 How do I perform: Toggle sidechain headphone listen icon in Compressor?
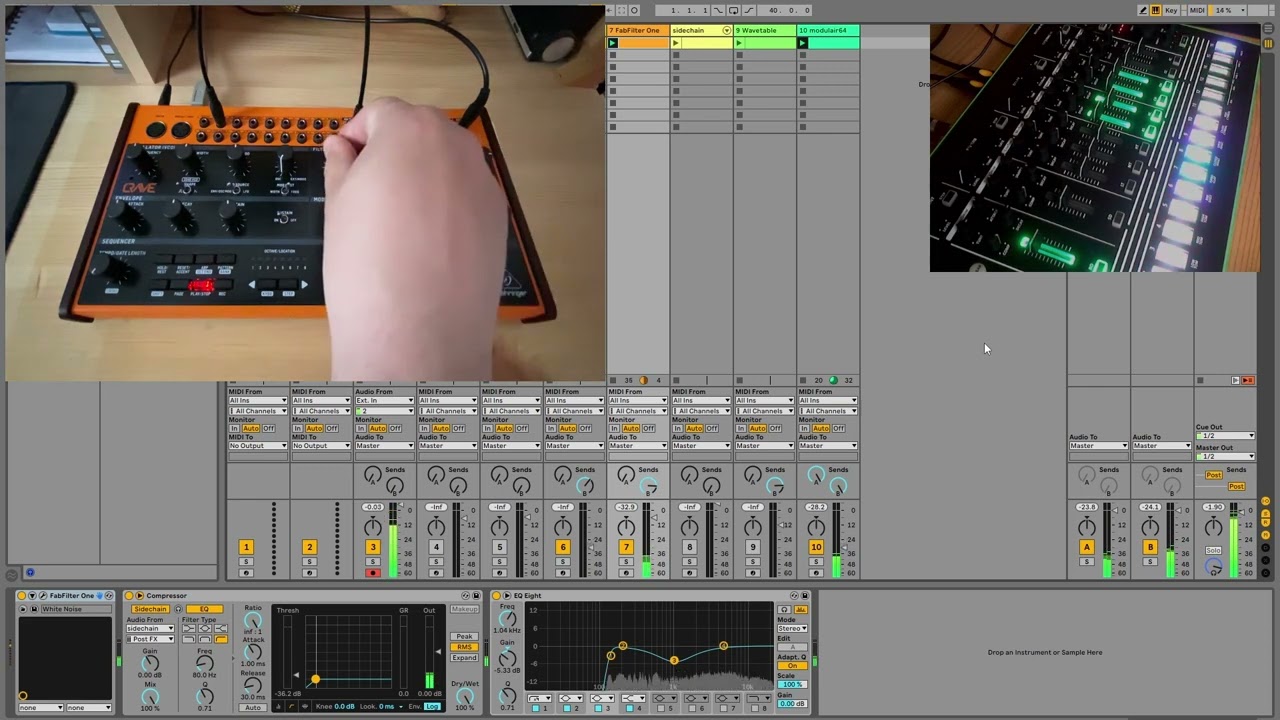point(178,609)
